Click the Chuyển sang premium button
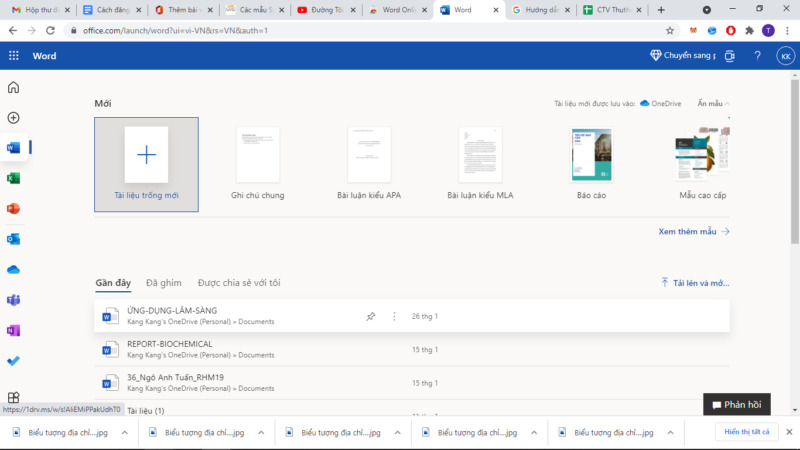The height and width of the screenshot is (450, 800). click(x=683, y=55)
